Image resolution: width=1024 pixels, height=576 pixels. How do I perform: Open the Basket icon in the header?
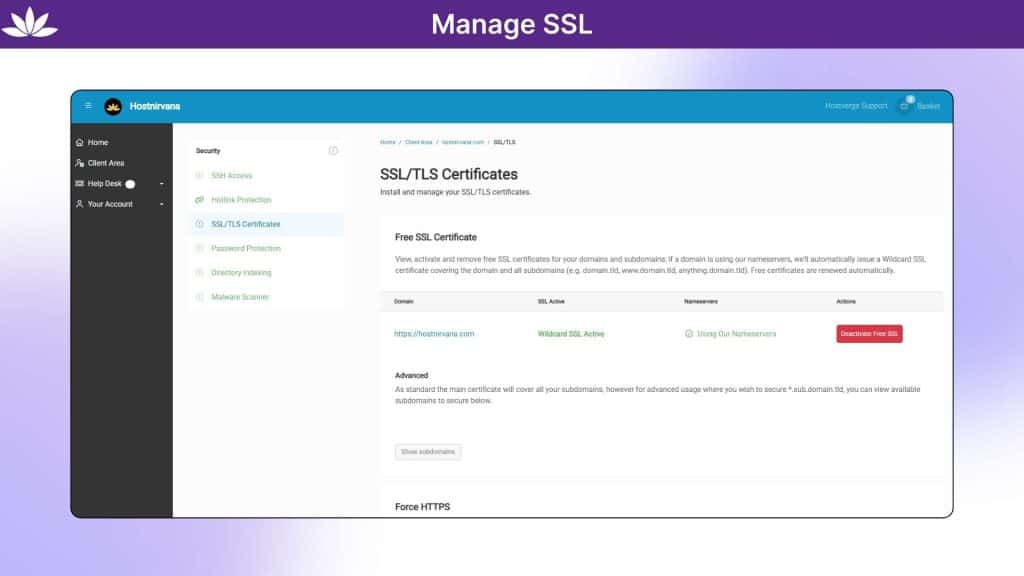905,107
